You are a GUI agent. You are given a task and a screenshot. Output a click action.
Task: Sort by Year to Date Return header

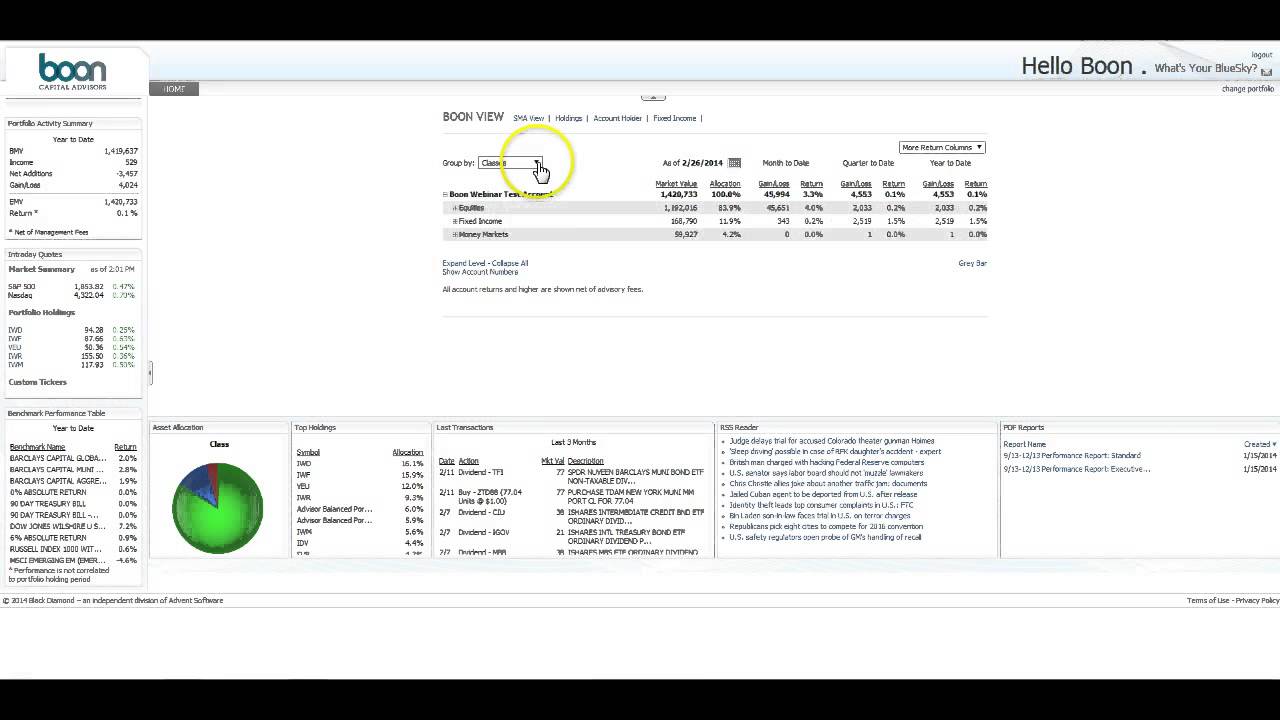[976, 184]
